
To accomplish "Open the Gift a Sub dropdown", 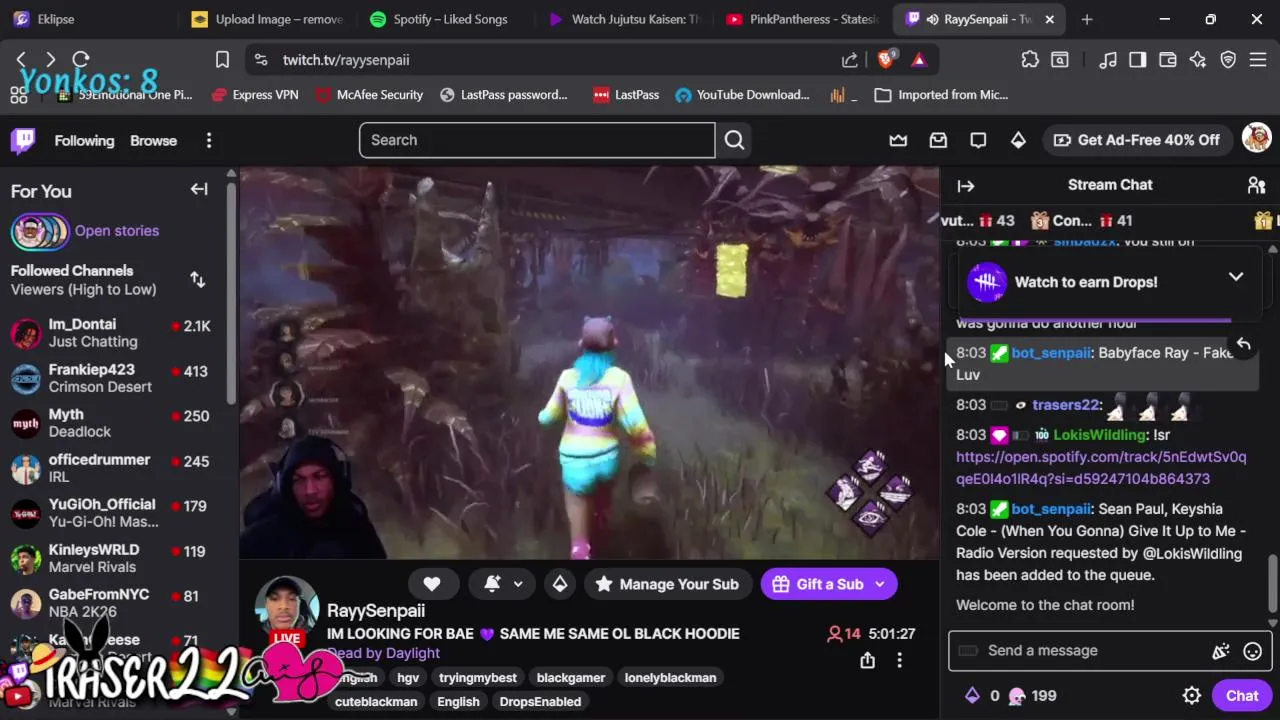I will 880,584.
